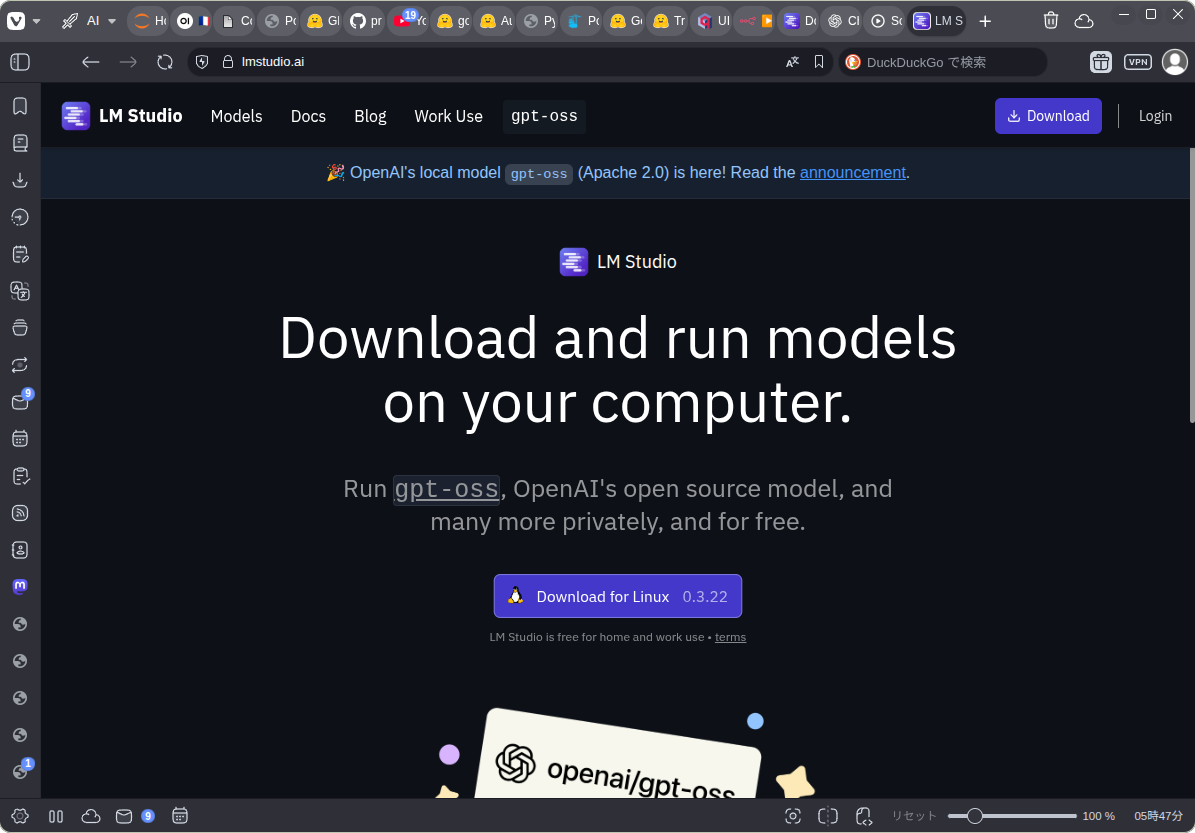Open sync cloud icon in status bar
The image size is (1195, 833).
coord(91,816)
